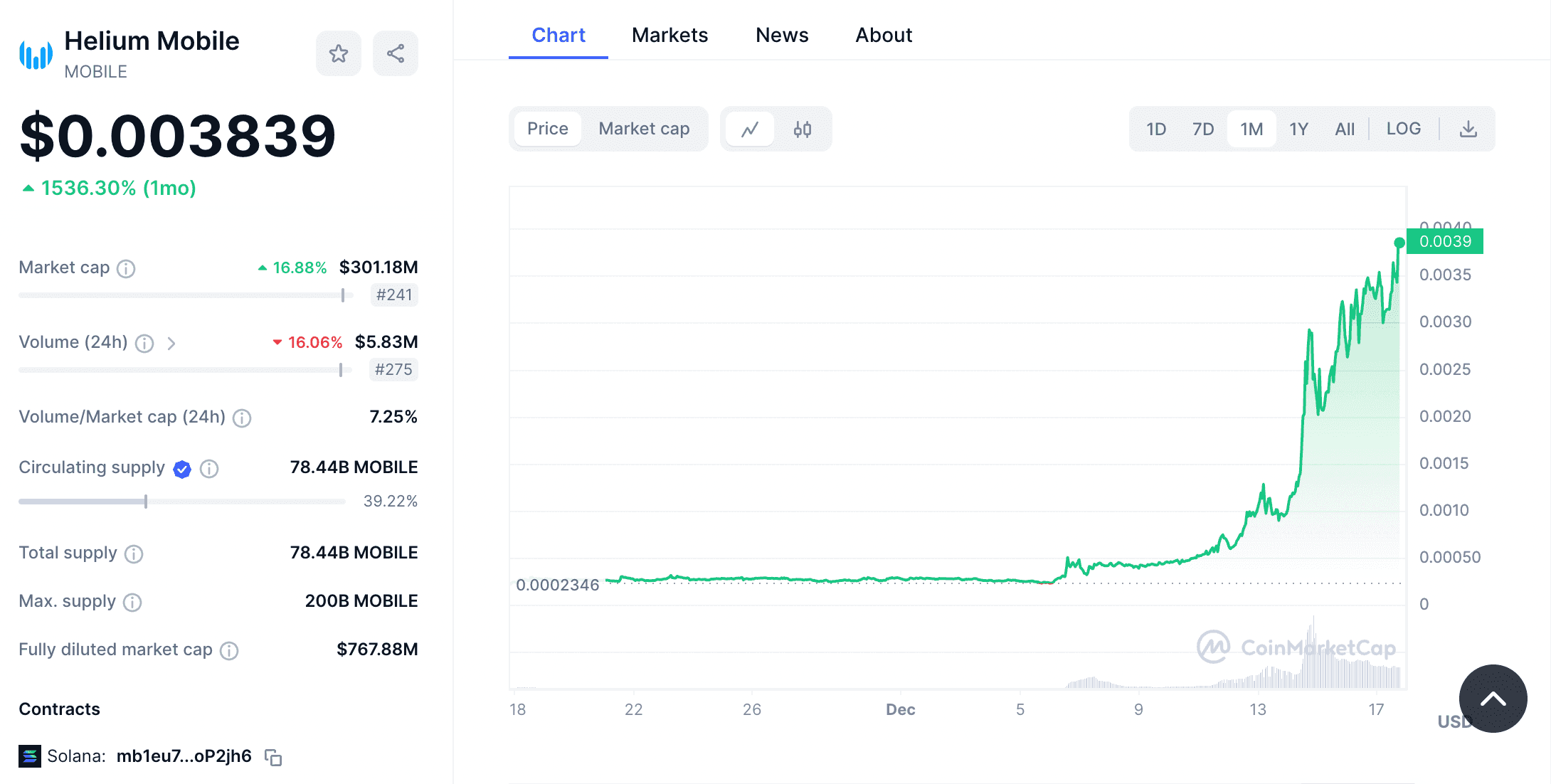Open the Chart tab

click(559, 35)
